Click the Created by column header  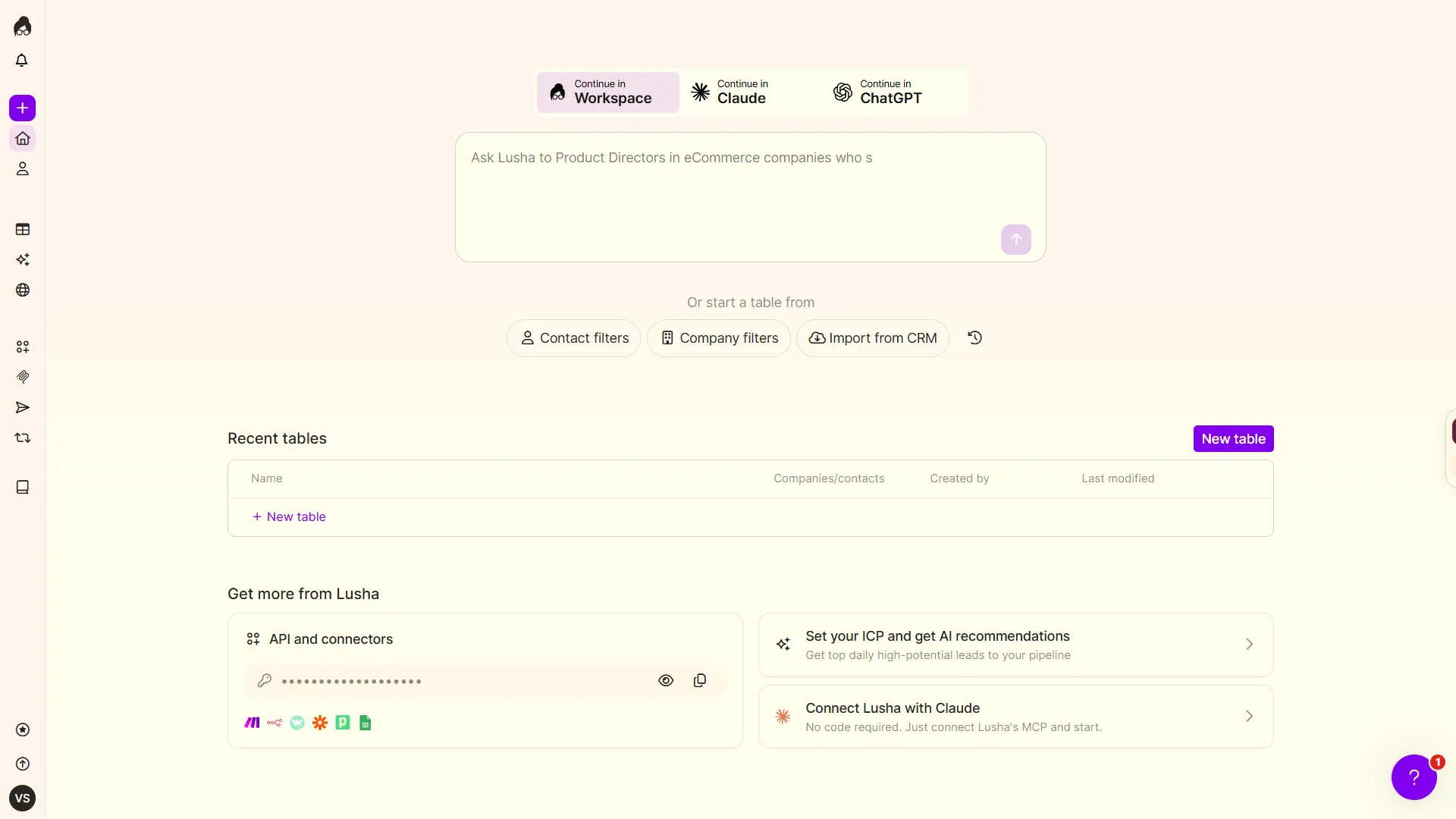[x=959, y=479]
